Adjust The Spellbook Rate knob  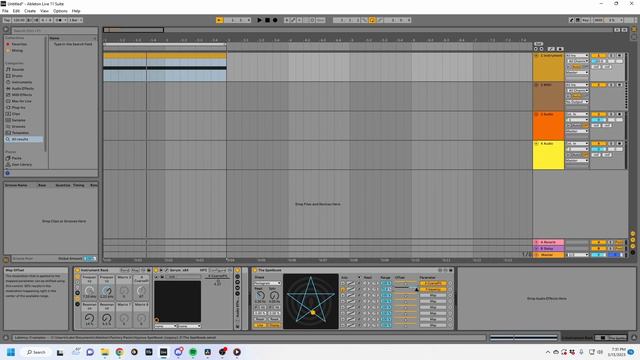pyautogui.click(x=260, y=296)
